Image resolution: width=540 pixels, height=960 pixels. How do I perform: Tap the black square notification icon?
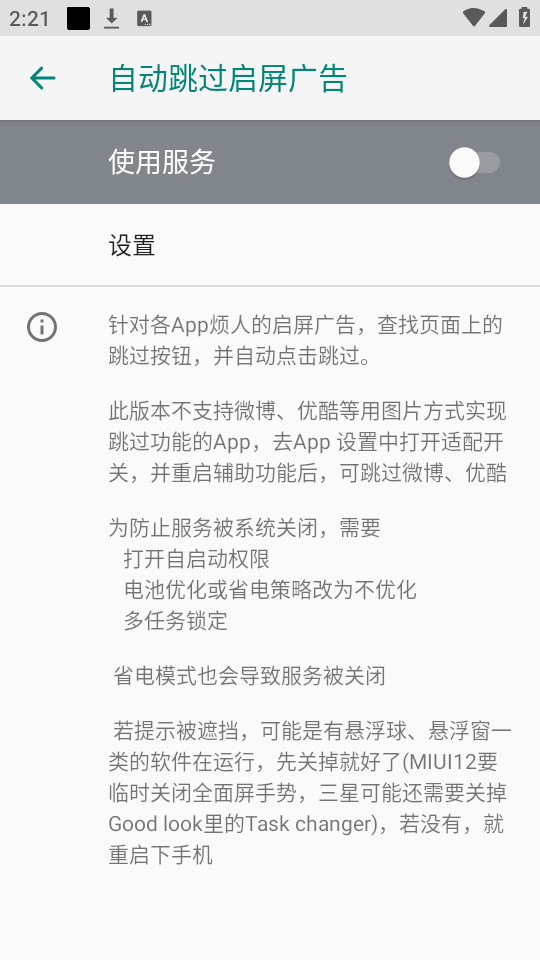tap(78, 18)
